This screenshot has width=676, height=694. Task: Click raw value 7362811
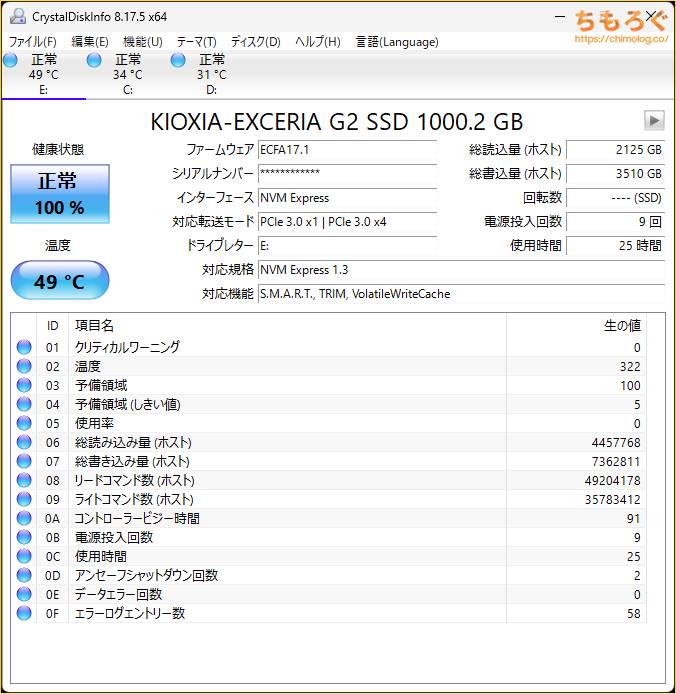coord(616,462)
